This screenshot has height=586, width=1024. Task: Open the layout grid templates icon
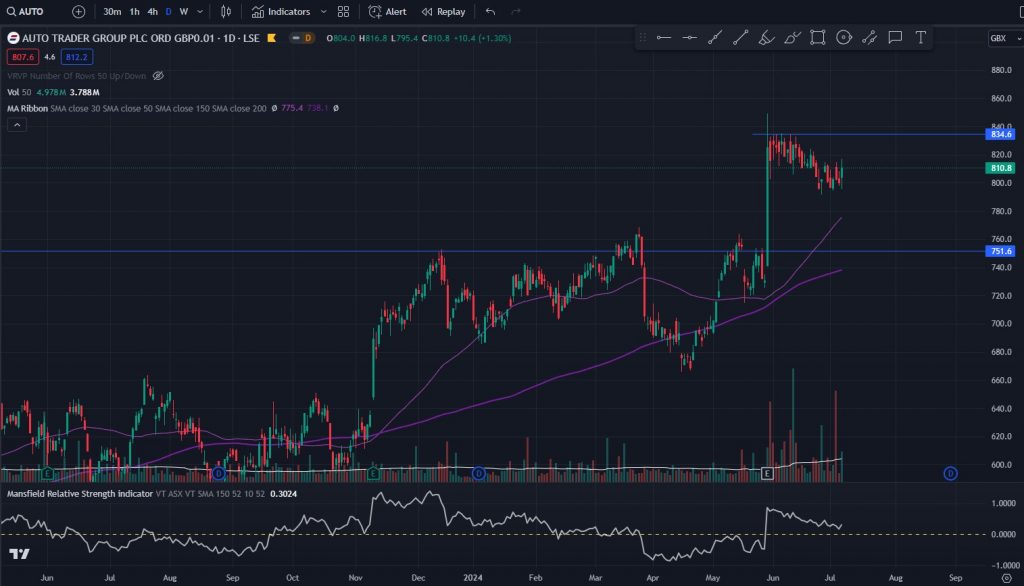coord(344,12)
